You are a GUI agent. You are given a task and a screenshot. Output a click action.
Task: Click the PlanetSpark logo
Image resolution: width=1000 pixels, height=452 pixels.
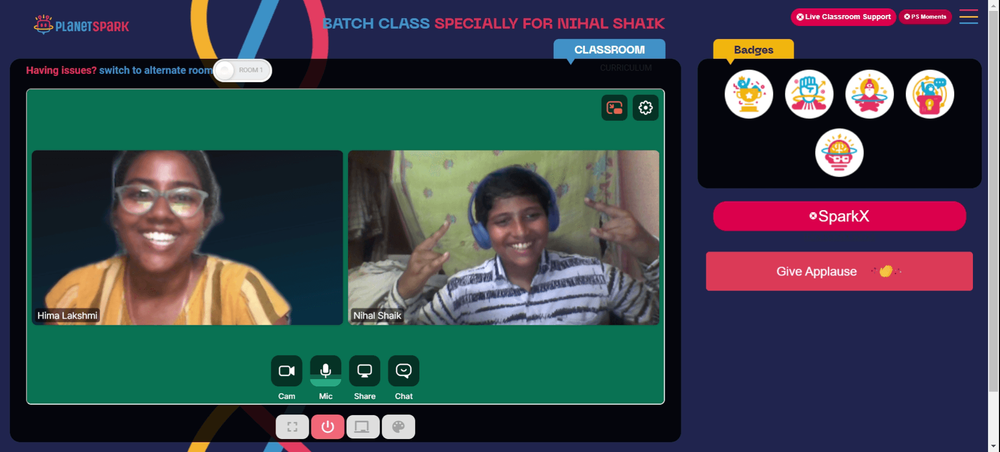pos(81,26)
